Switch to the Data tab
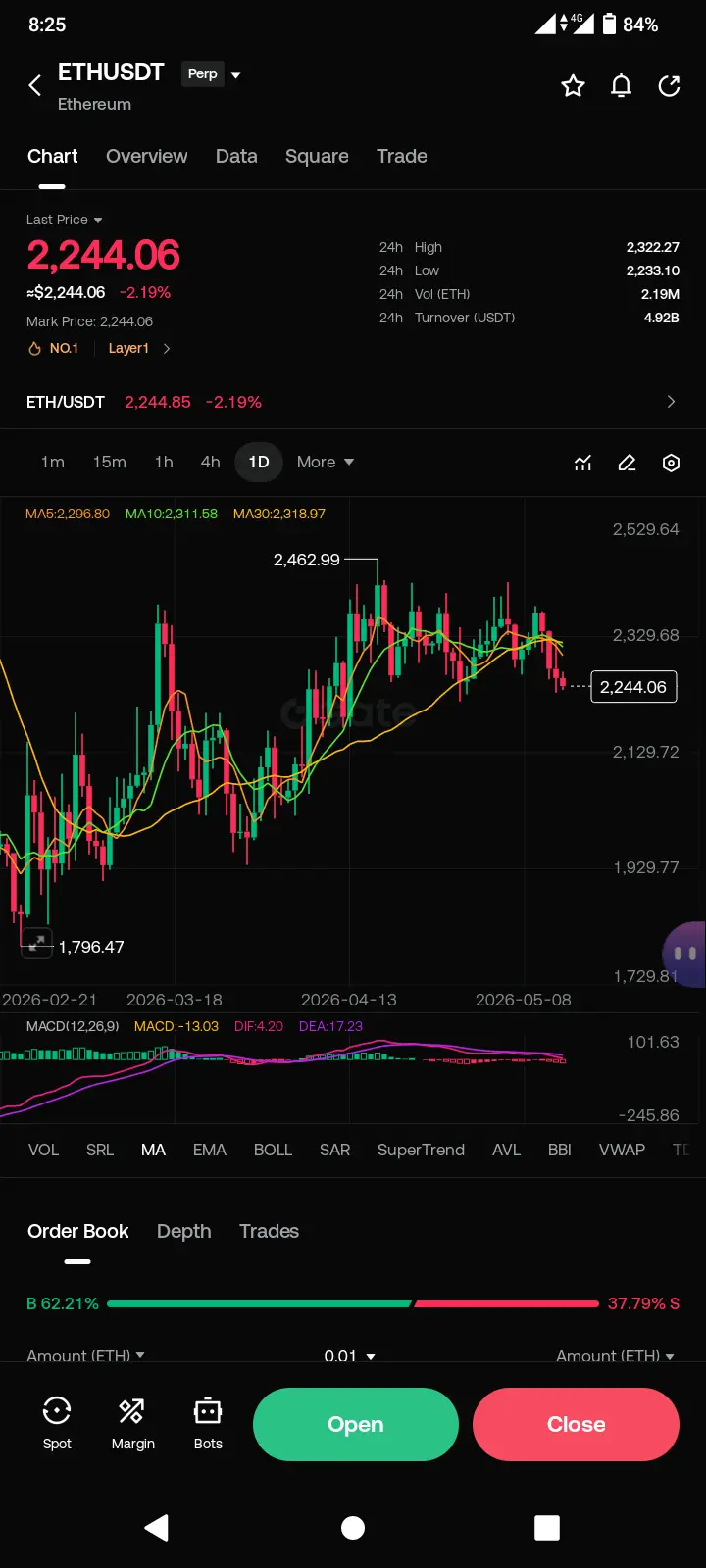Image resolution: width=706 pixels, height=1568 pixels. tap(236, 156)
